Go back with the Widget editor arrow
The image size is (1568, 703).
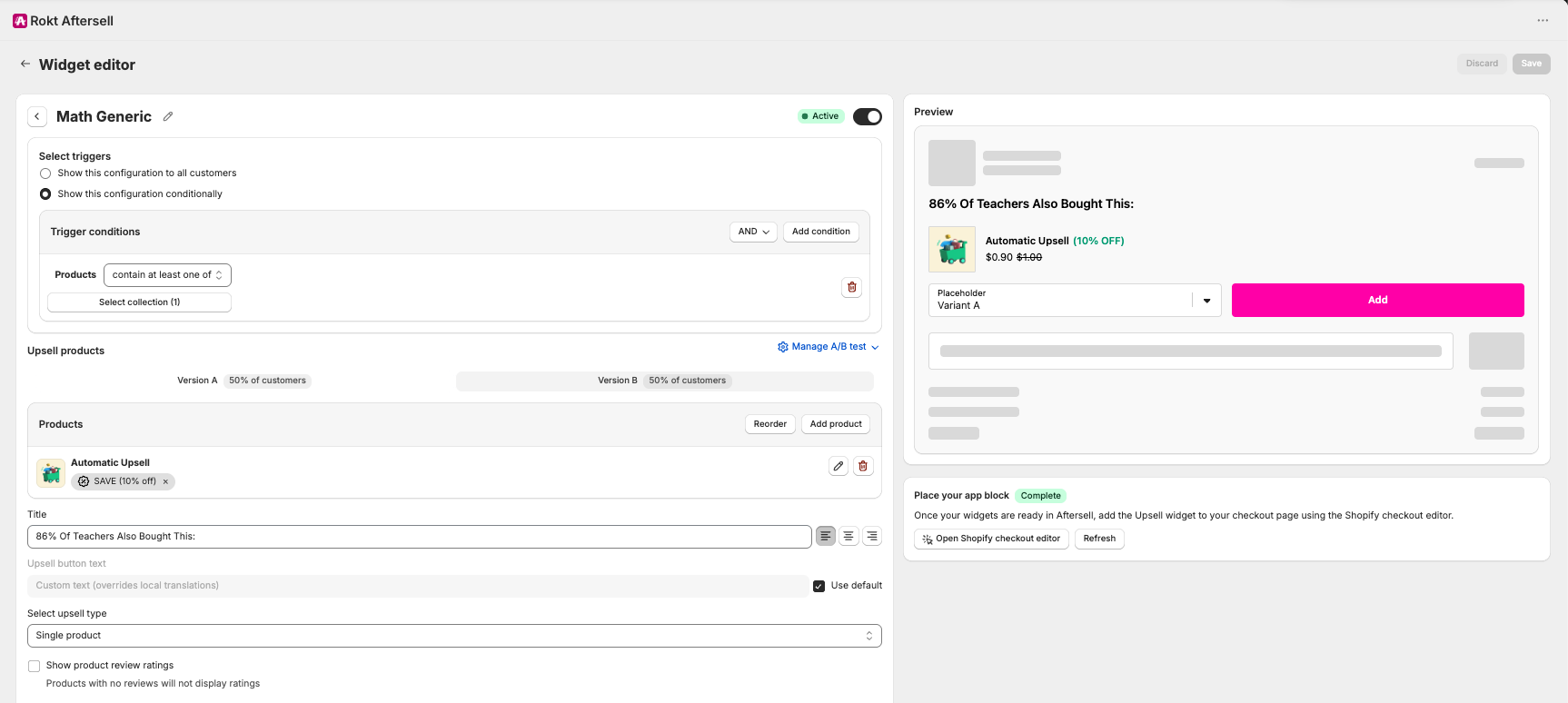(25, 64)
